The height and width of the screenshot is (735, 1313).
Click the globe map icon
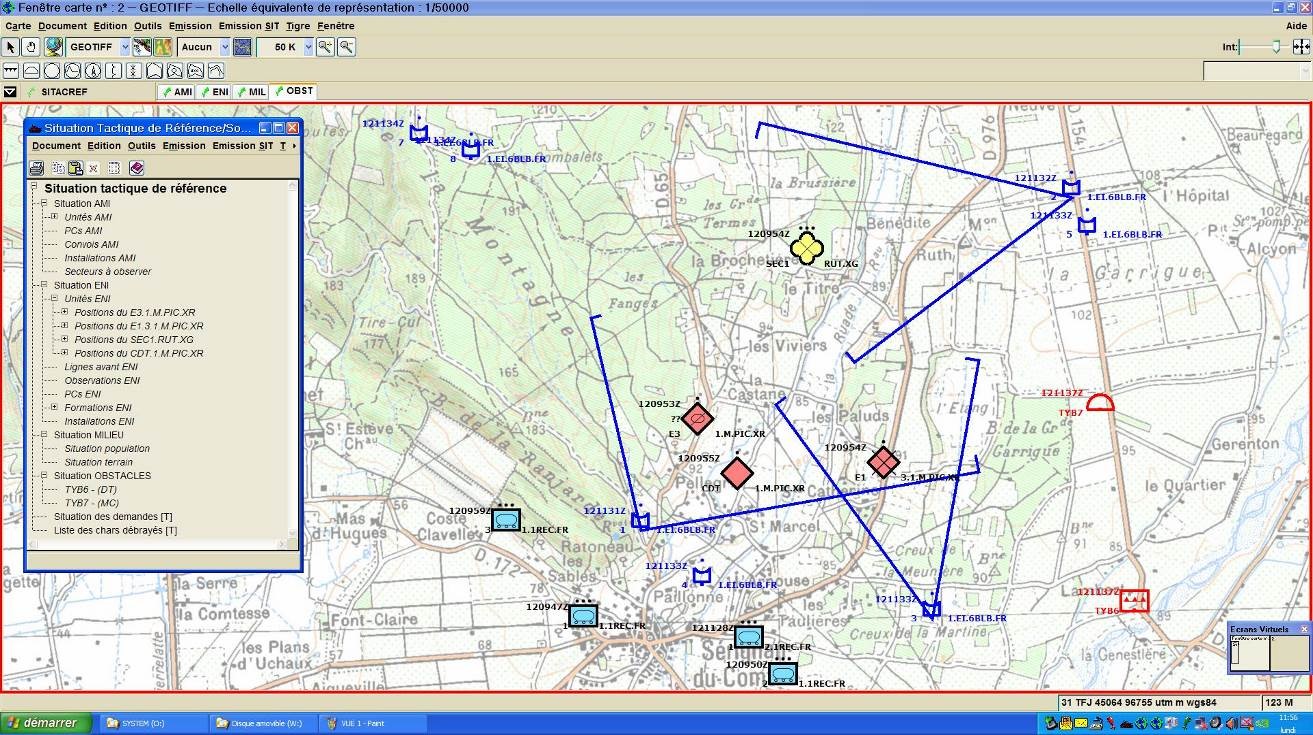tap(54, 47)
